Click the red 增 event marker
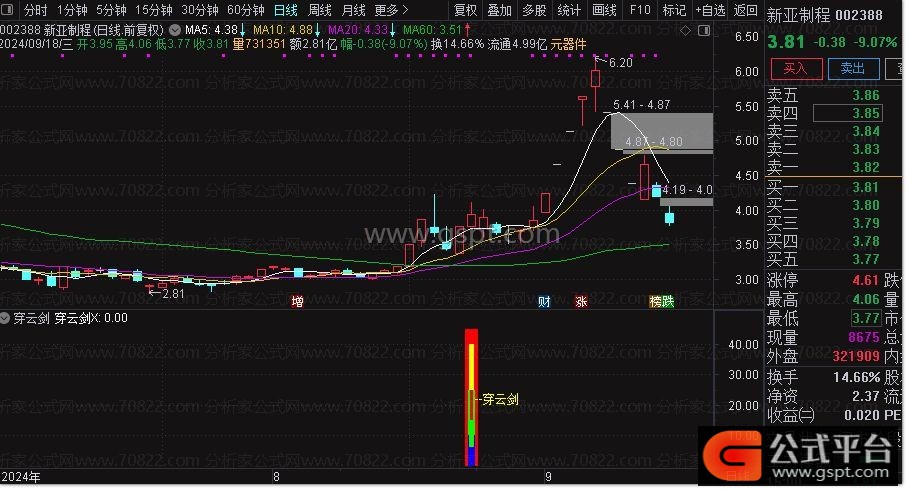908x489 pixels. click(297, 301)
